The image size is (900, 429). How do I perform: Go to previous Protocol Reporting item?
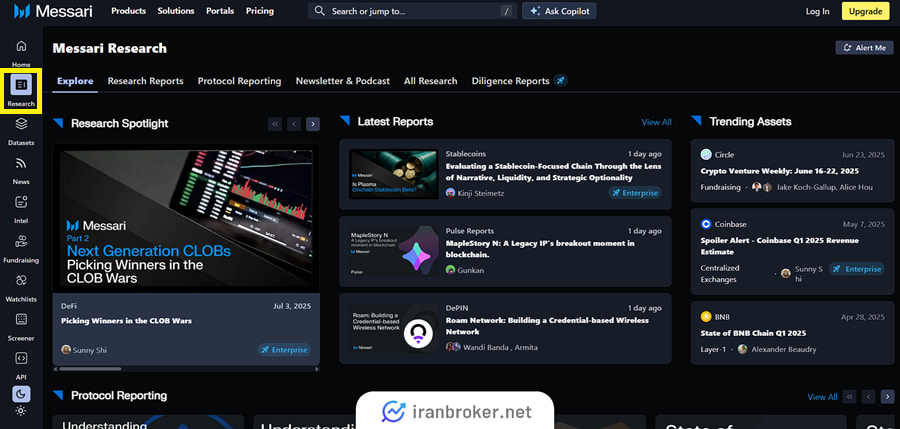[x=868, y=396]
